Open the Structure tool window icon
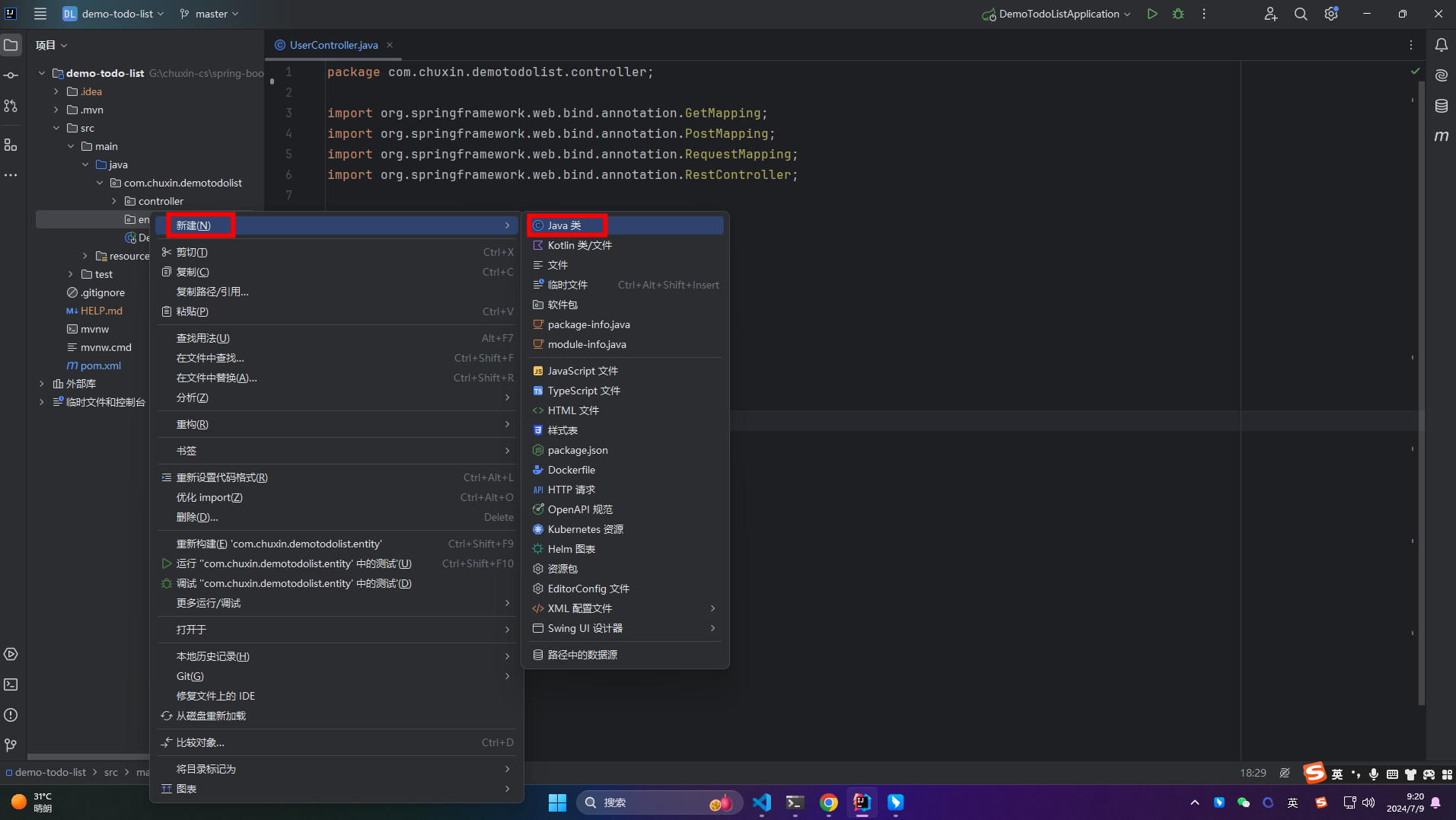This screenshot has height=820, width=1456. [x=11, y=145]
